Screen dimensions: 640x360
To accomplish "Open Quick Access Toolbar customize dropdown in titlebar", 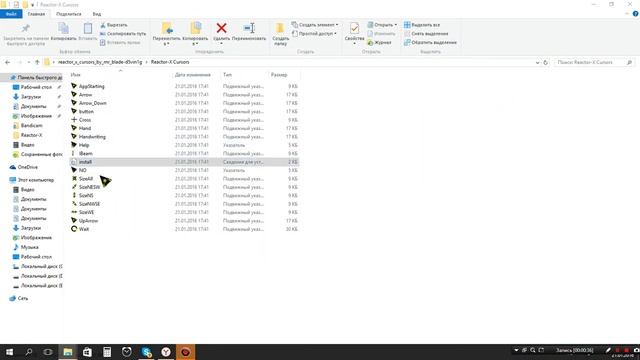I will click(x=32, y=4).
